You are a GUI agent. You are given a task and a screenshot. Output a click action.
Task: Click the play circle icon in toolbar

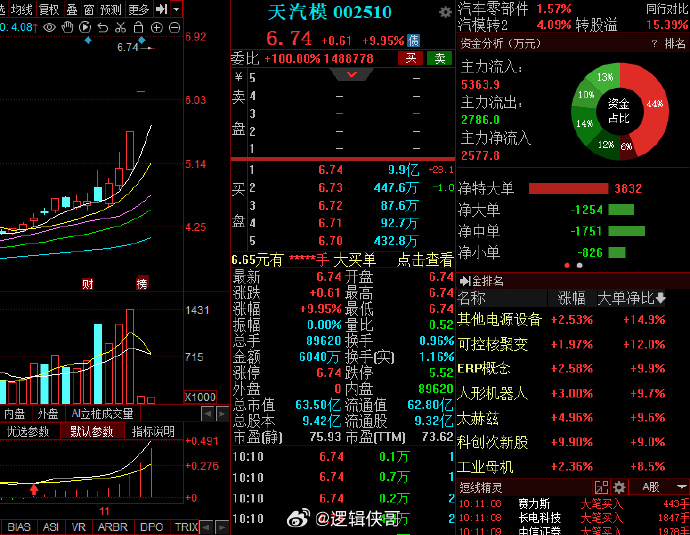click(84, 25)
